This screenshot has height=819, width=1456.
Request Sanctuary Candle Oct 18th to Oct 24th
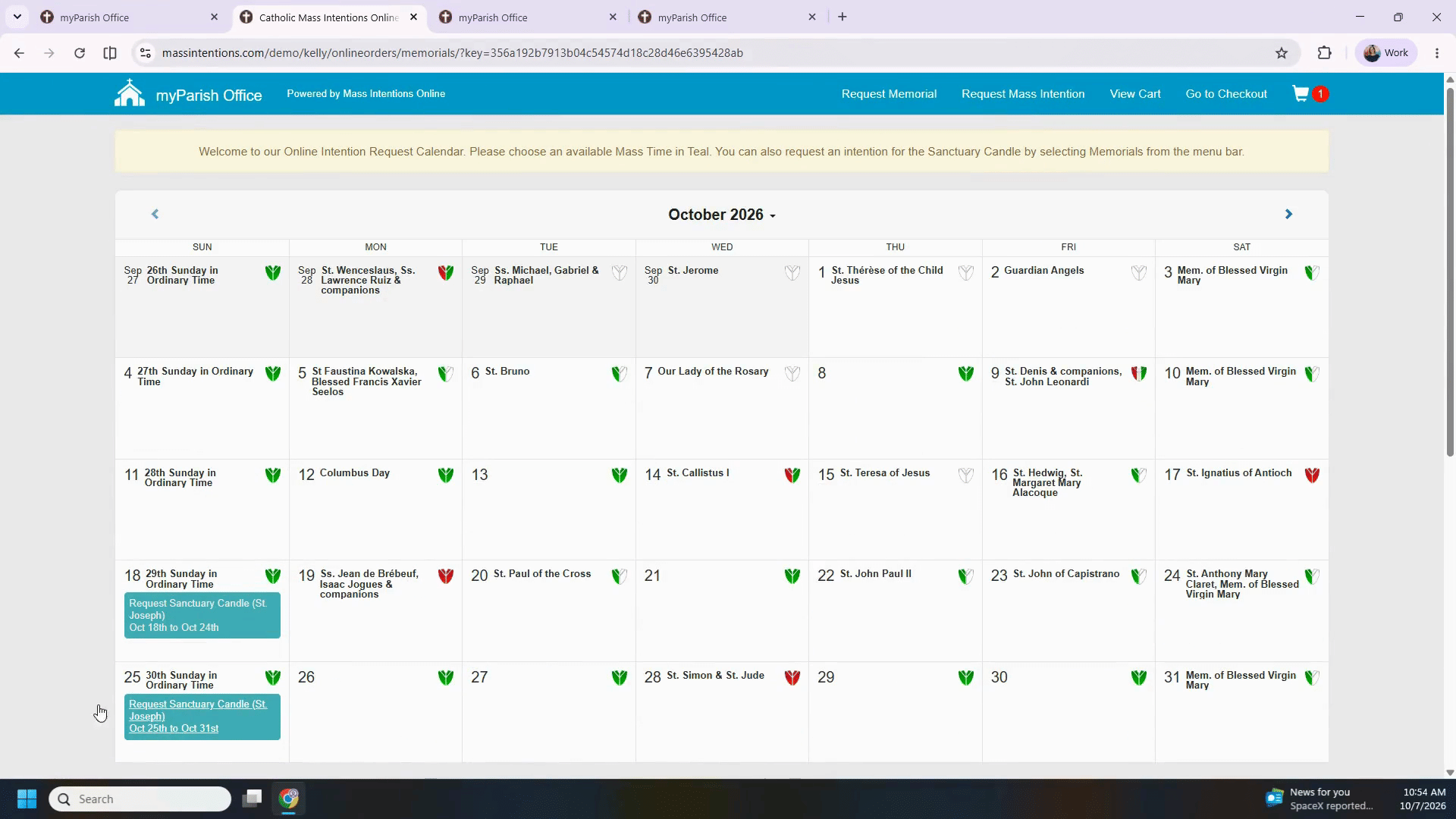pos(202,616)
